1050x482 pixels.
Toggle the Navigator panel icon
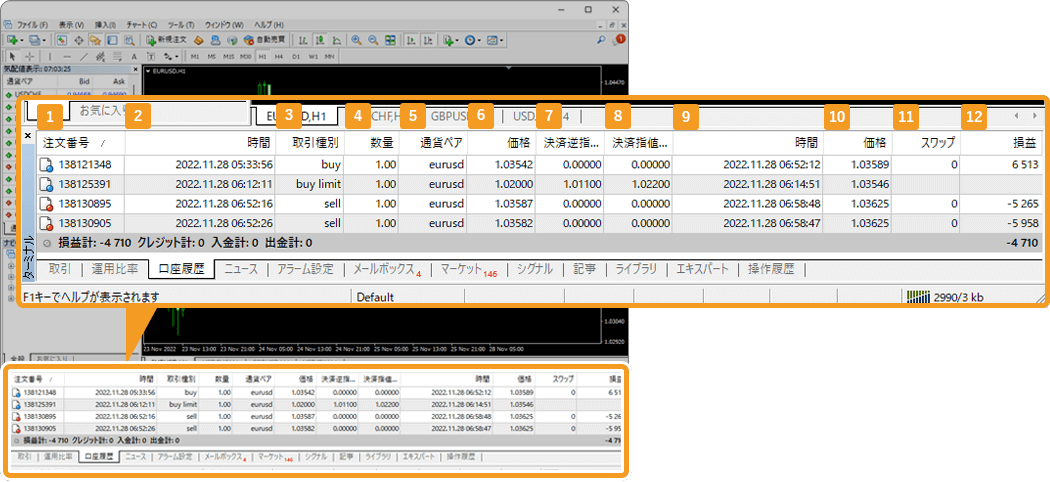point(96,40)
